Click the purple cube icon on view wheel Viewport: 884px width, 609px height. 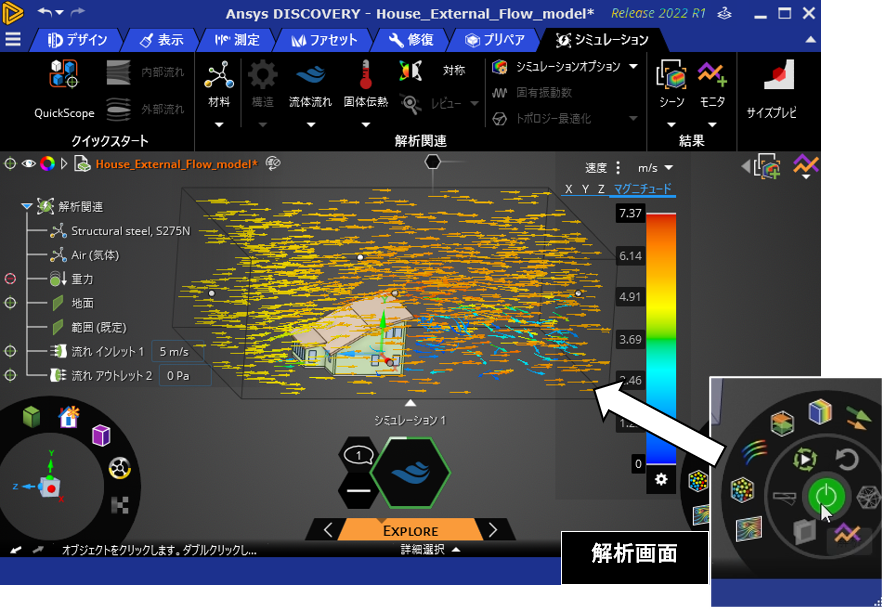click(101, 435)
